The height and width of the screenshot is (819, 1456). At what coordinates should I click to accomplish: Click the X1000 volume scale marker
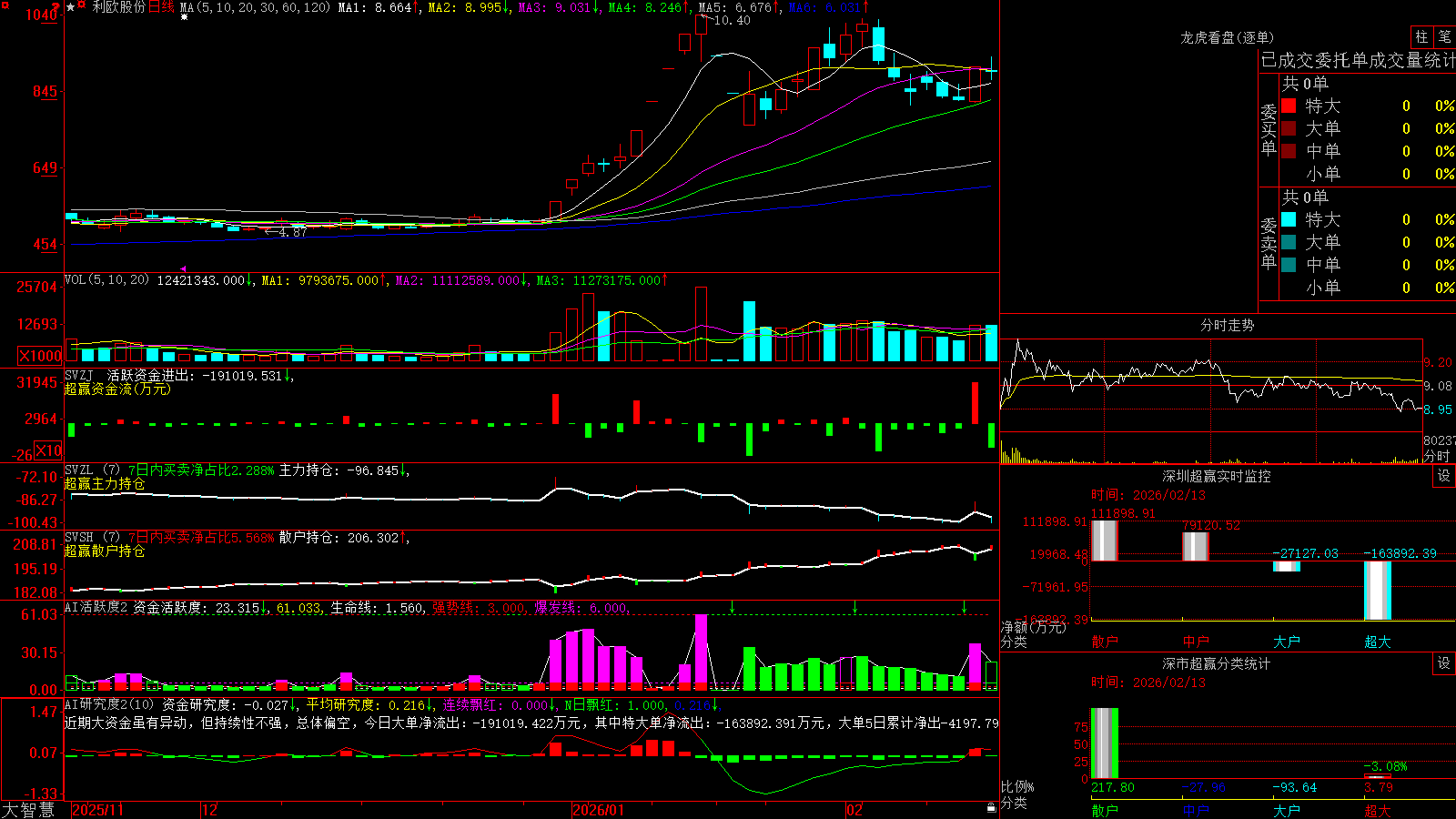pos(41,356)
